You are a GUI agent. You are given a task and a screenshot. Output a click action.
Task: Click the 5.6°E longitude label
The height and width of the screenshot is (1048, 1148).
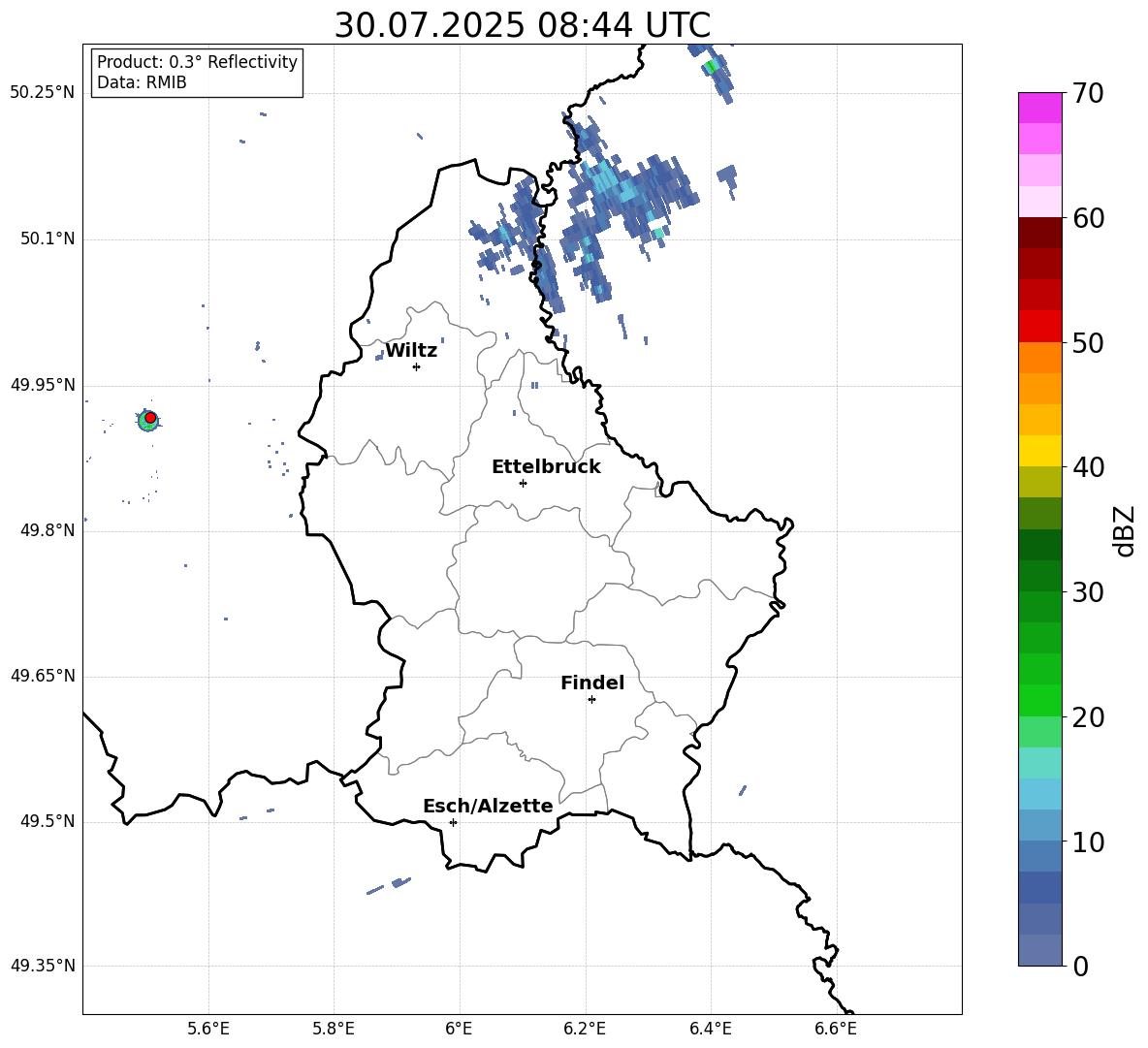(208, 1029)
